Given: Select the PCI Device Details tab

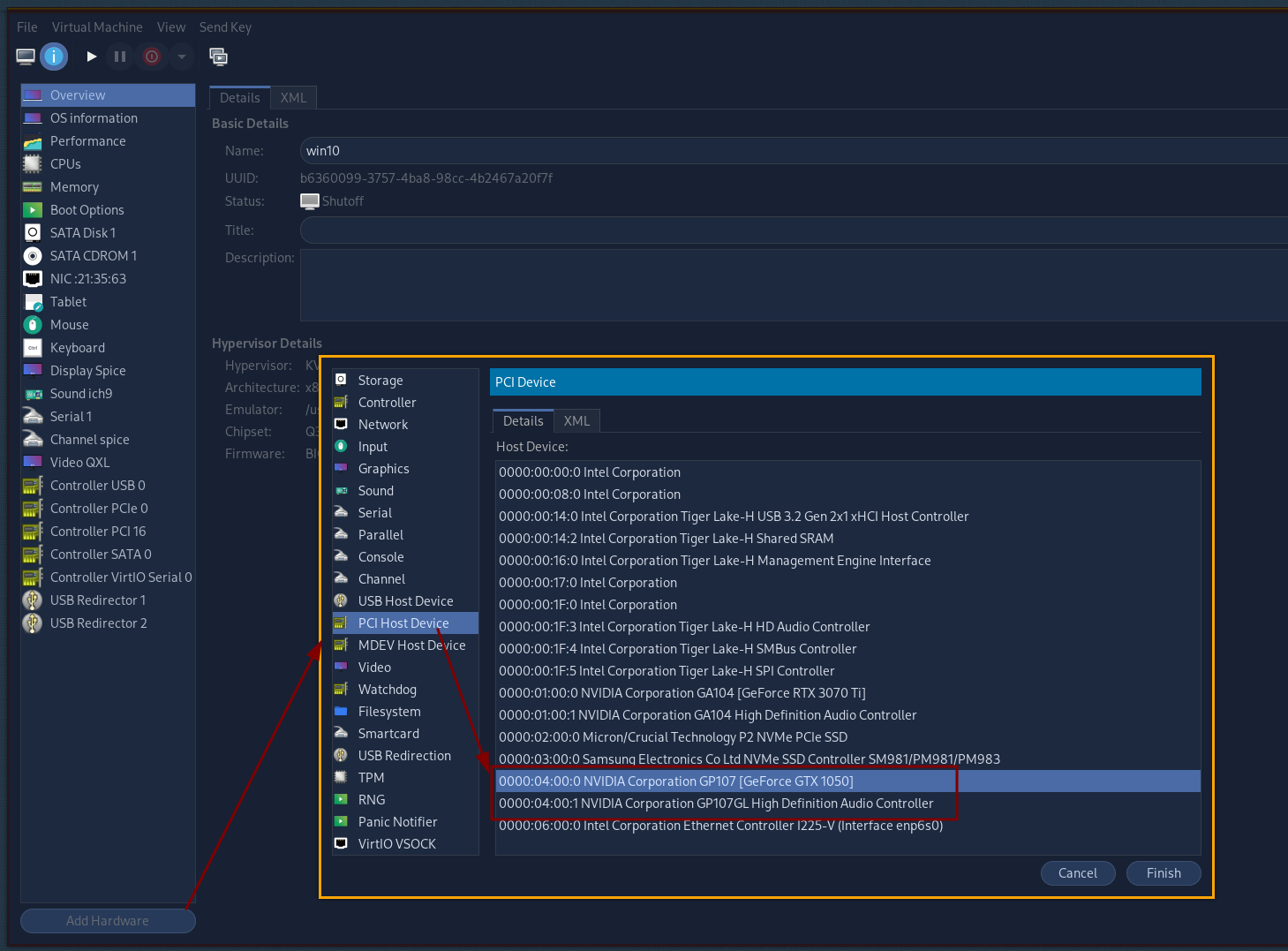Looking at the screenshot, I should coord(523,421).
